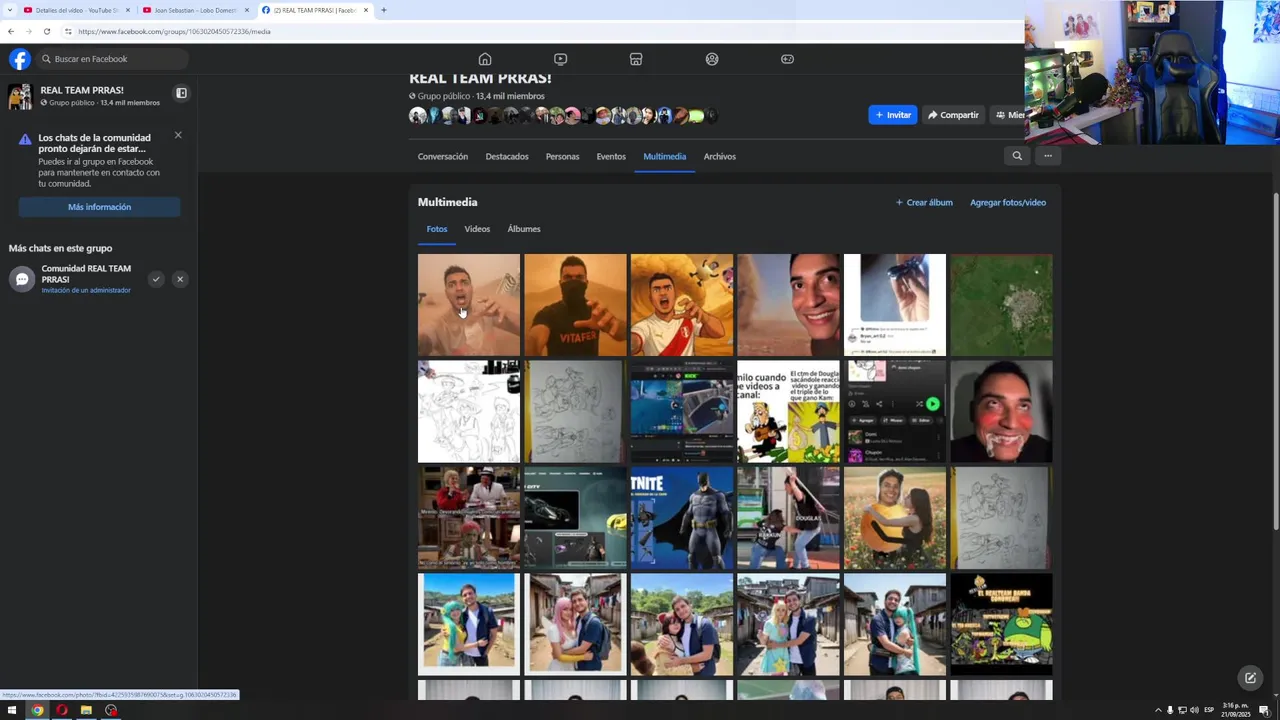Click the browser address bar URL
Viewport: 1280px width, 720px height.
(x=174, y=31)
